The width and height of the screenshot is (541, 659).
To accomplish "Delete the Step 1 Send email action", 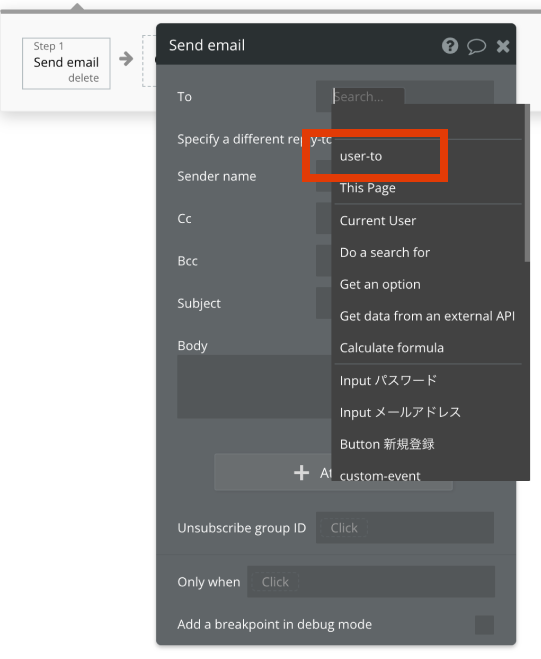I will [x=84, y=78].
